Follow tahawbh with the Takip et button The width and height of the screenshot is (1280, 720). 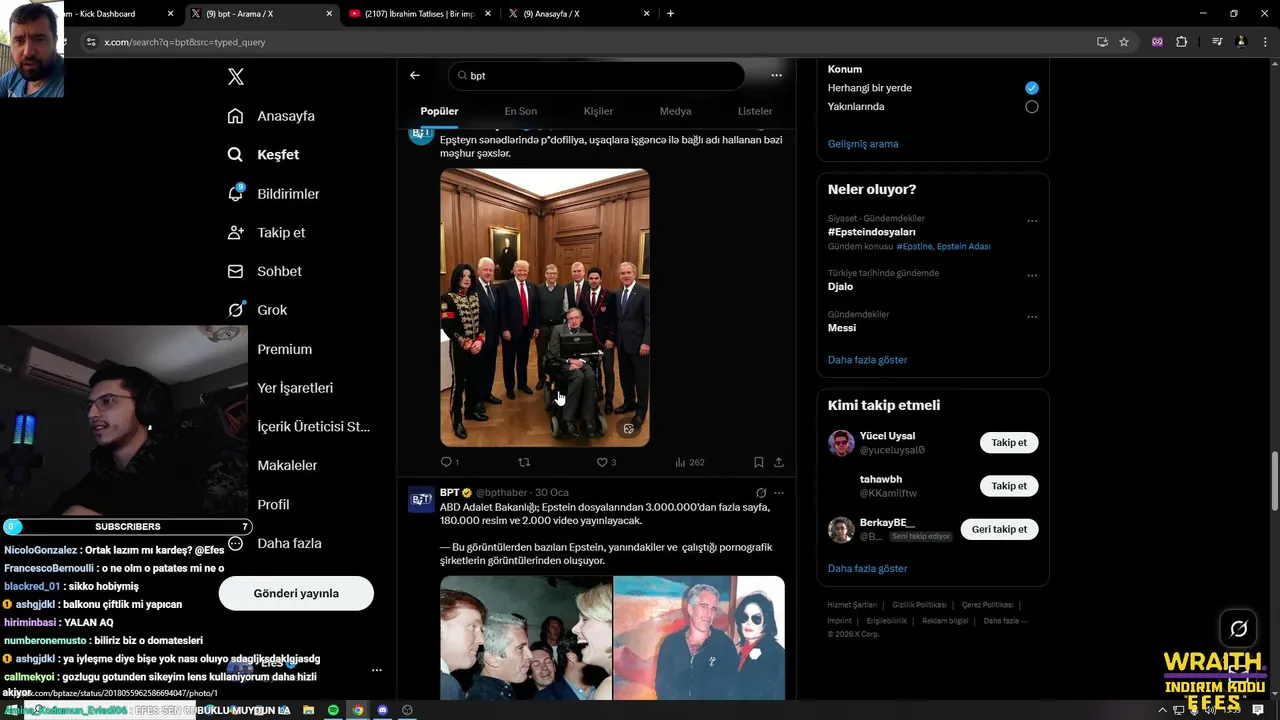pos(1009,486)
